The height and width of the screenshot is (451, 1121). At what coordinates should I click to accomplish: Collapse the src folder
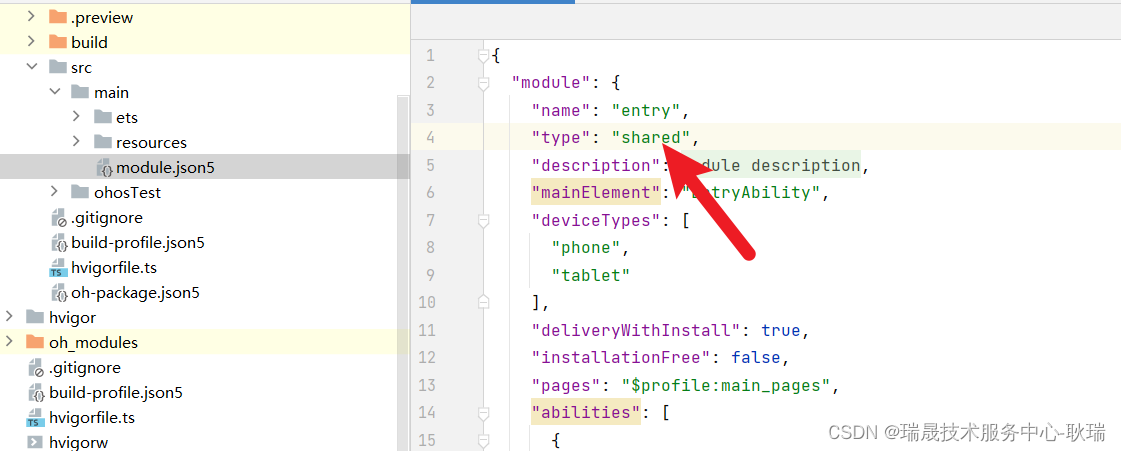pyautogui.click(x=31, y=66)
